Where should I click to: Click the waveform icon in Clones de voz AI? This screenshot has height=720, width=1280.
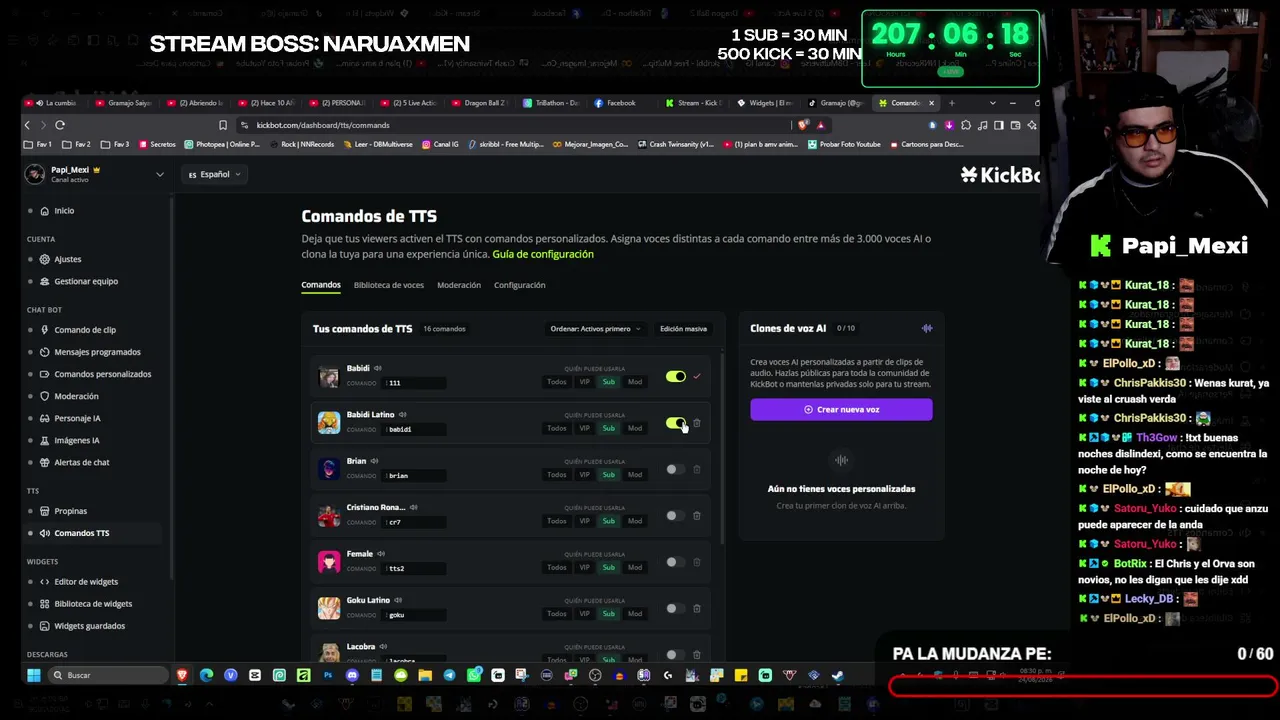(x=927, y=328)
